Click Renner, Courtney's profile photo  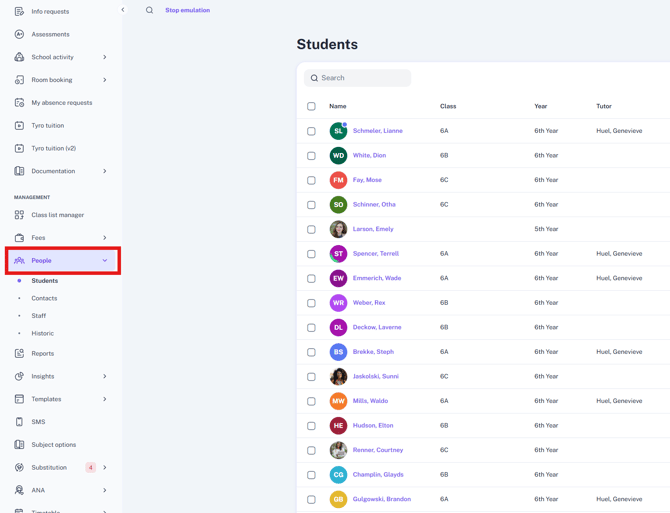(x=338, y=450)
